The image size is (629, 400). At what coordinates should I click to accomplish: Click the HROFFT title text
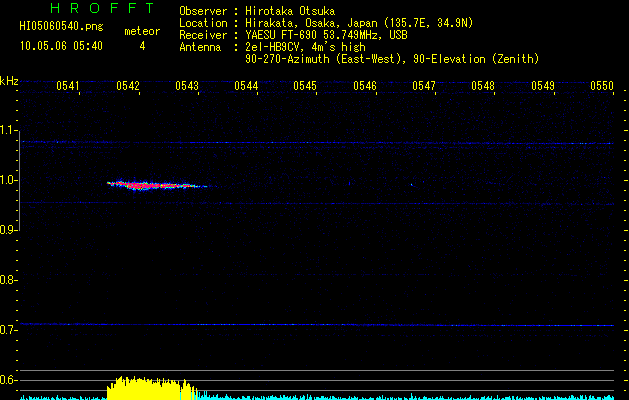tap(103, 8)
